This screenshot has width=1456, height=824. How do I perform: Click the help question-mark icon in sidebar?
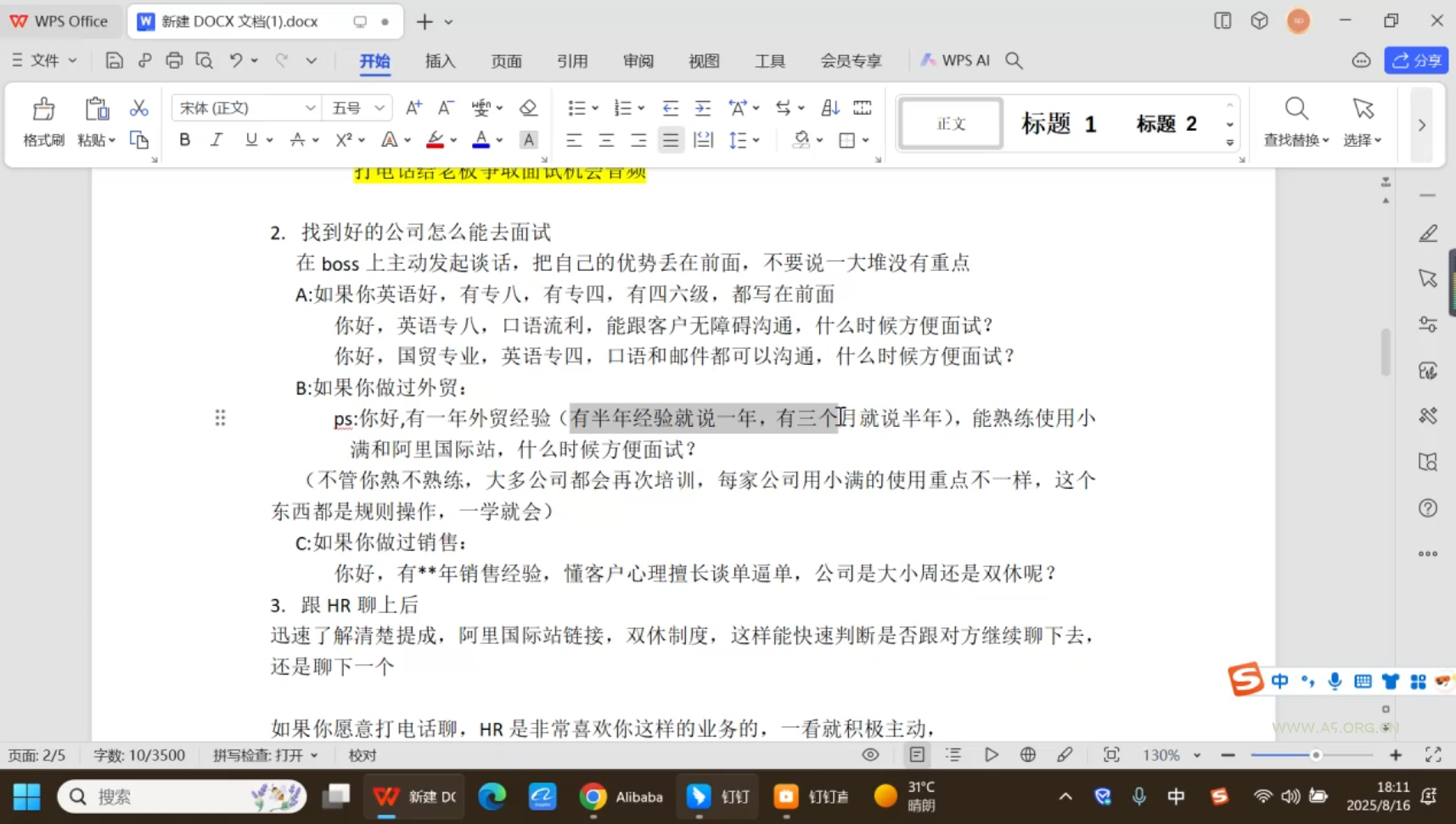pyautogui.click(x=1428, y=508)
